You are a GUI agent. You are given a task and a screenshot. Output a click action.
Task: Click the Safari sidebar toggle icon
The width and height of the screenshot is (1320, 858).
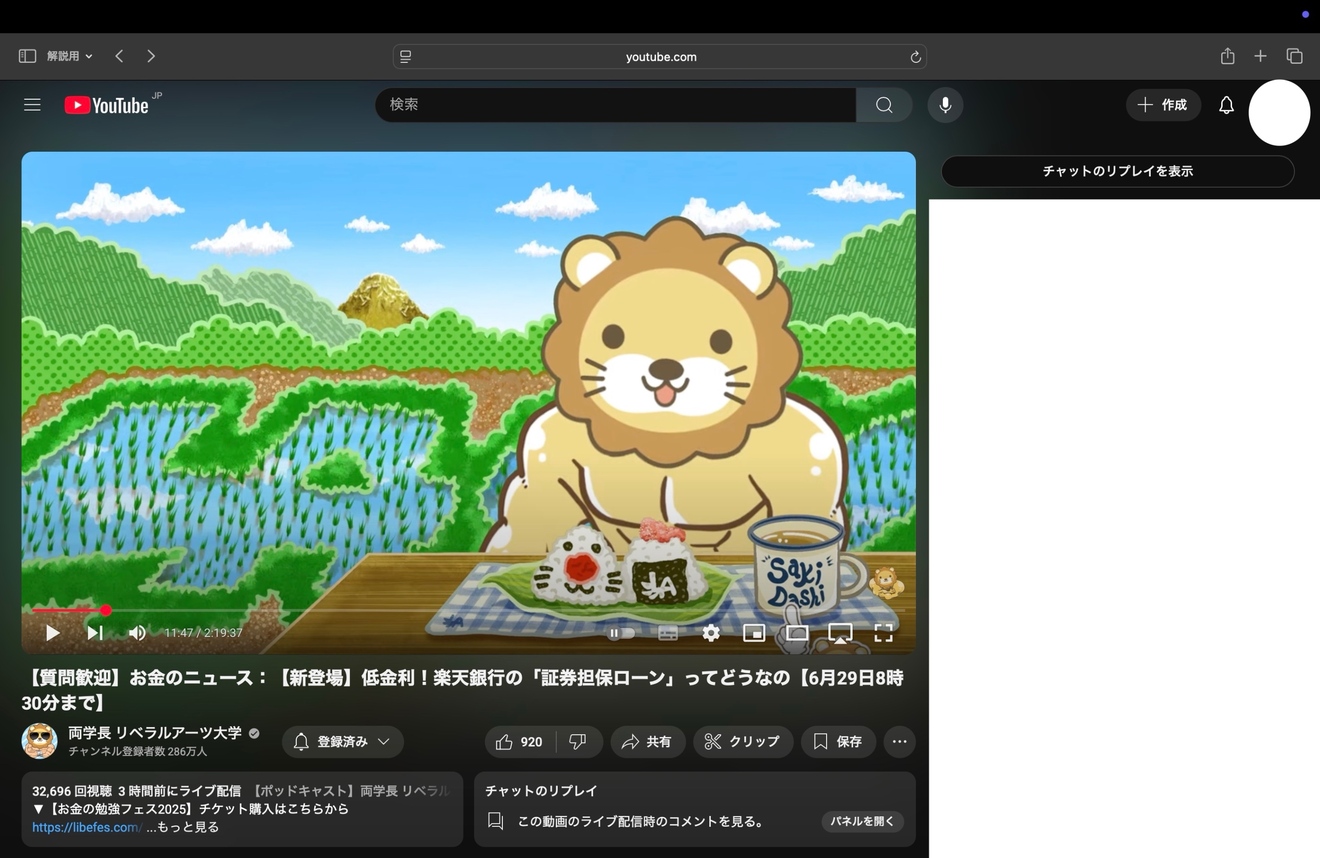tap(27, 57)
